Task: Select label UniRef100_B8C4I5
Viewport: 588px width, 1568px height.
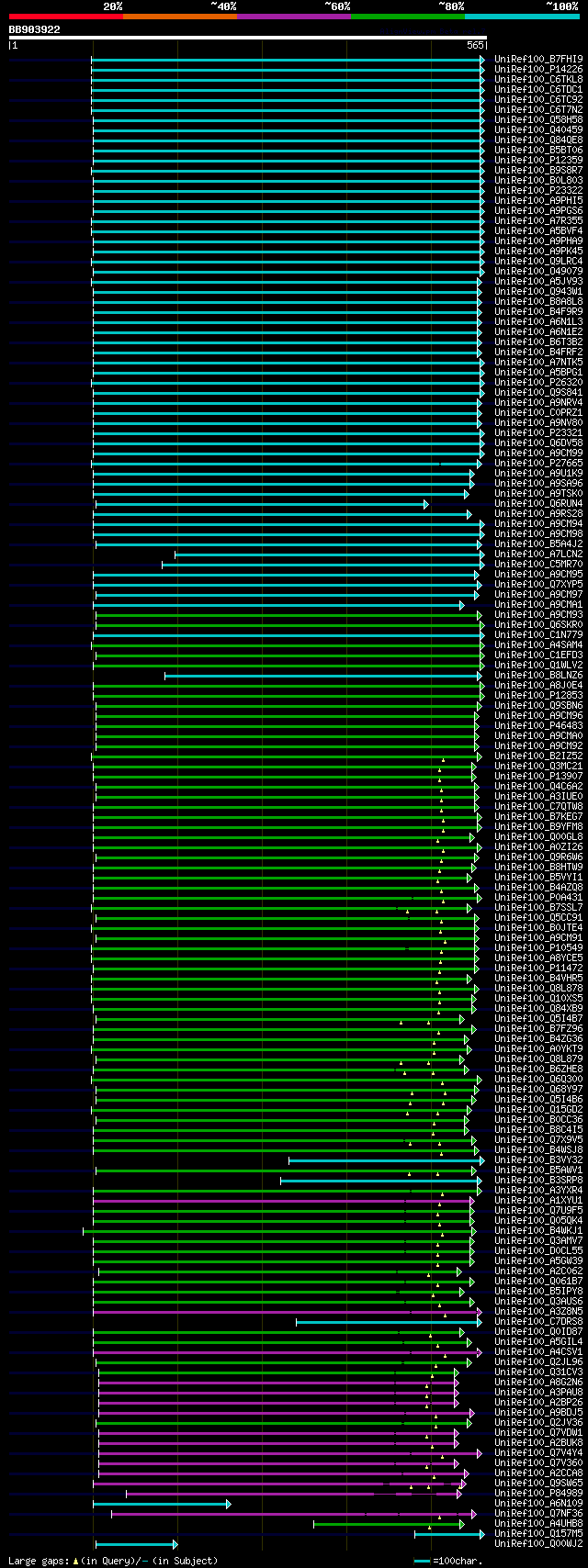Action: (538, 1129)
